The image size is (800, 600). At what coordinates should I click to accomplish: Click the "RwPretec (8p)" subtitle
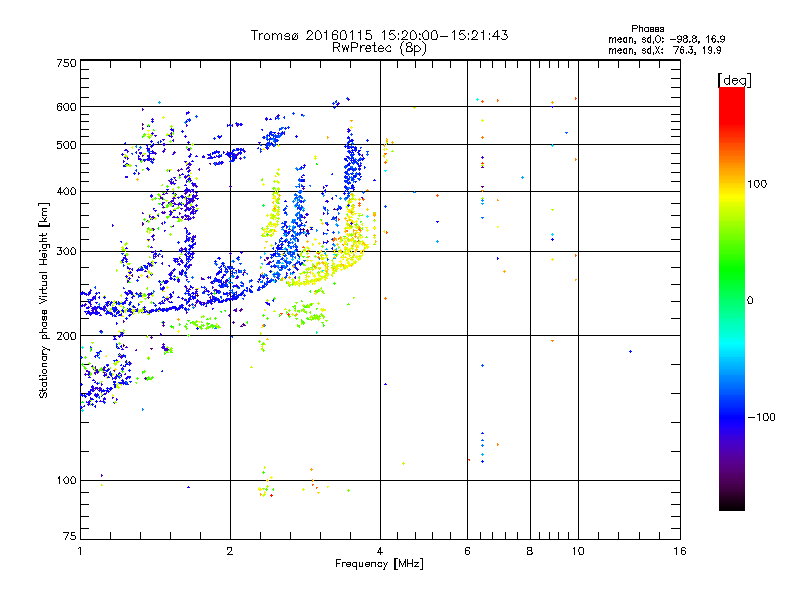(379, 48)
